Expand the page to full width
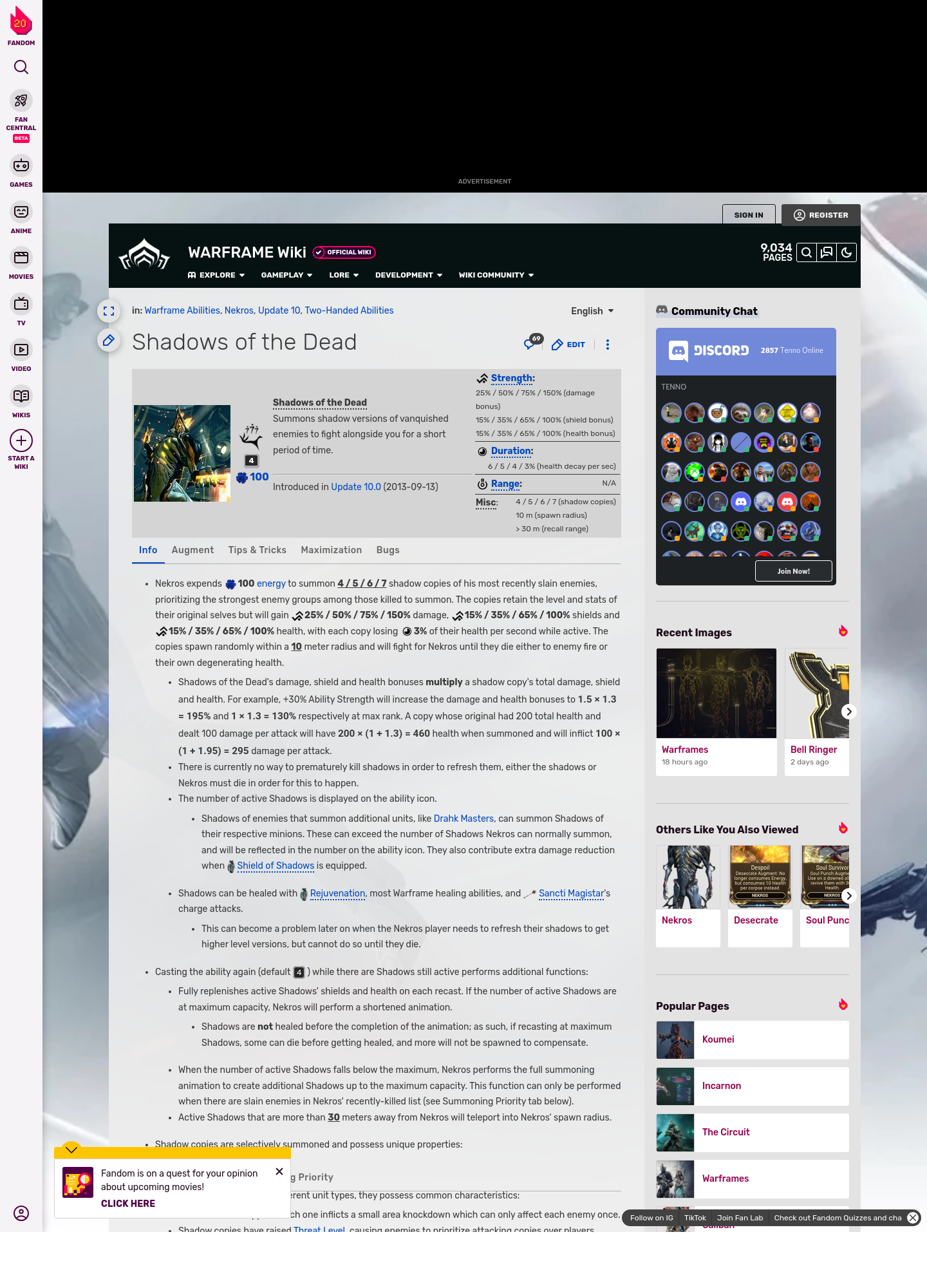The height and width of the screenshot is (1288, 927). pos(109,311)
